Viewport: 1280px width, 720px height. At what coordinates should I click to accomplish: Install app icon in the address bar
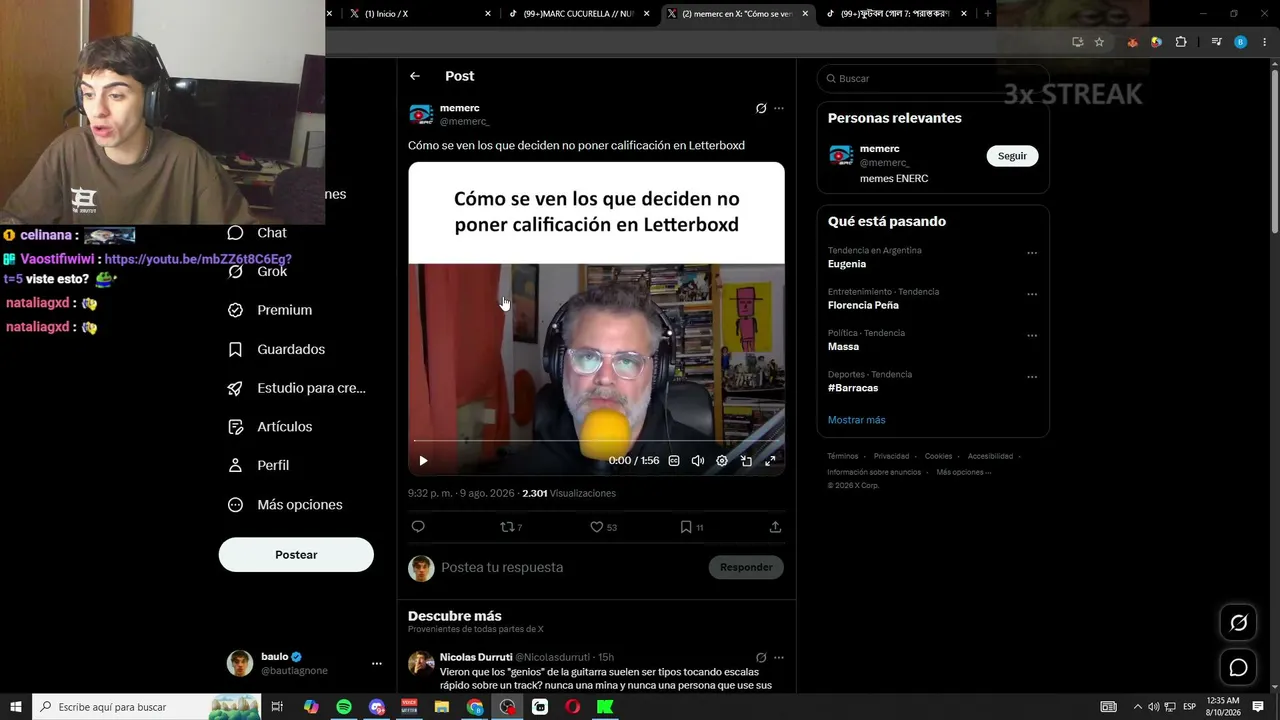(1077, 42)
